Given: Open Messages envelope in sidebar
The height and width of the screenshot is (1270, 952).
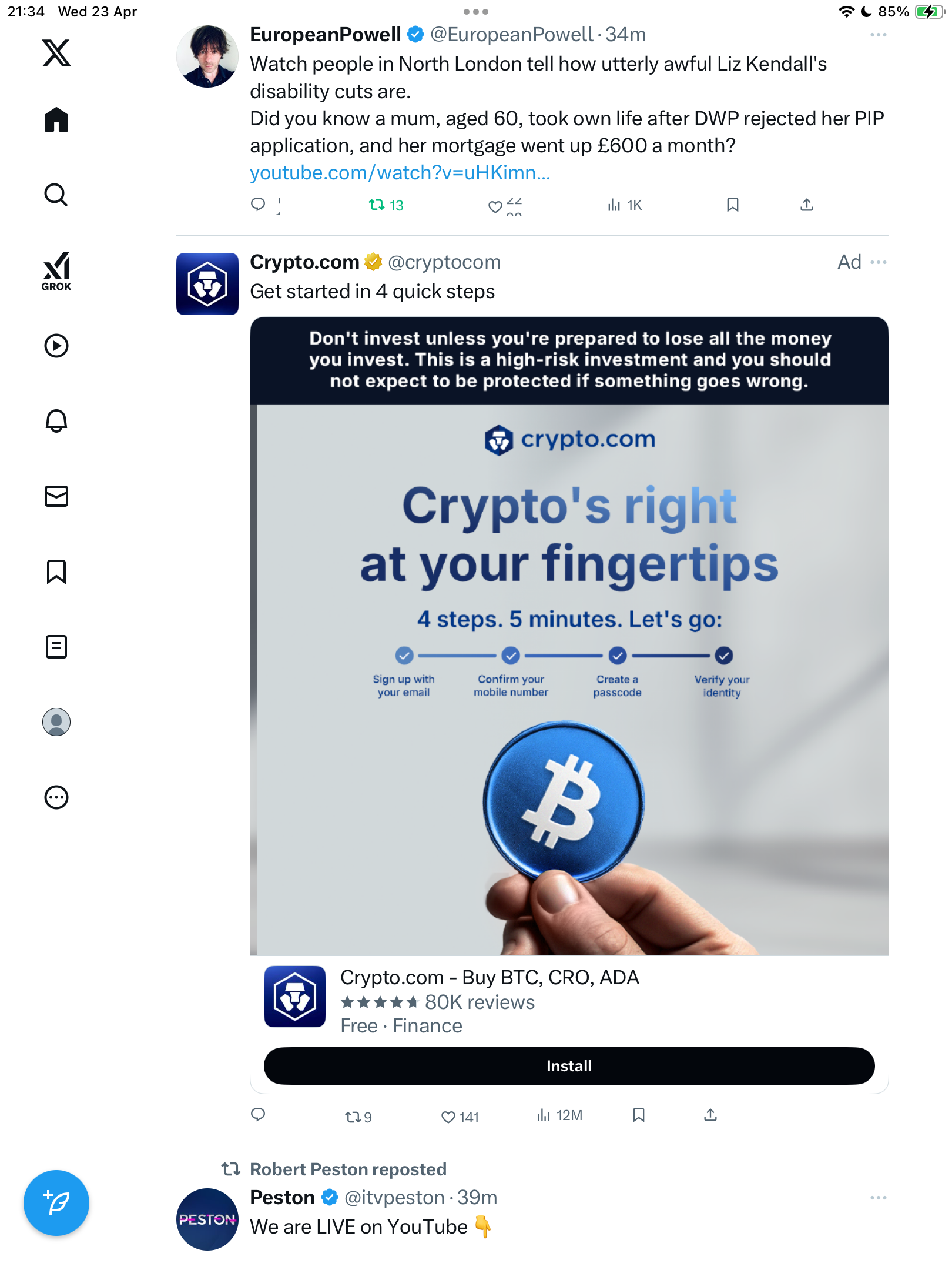Looking at the screenshot, I should click(x=56, y=496).
